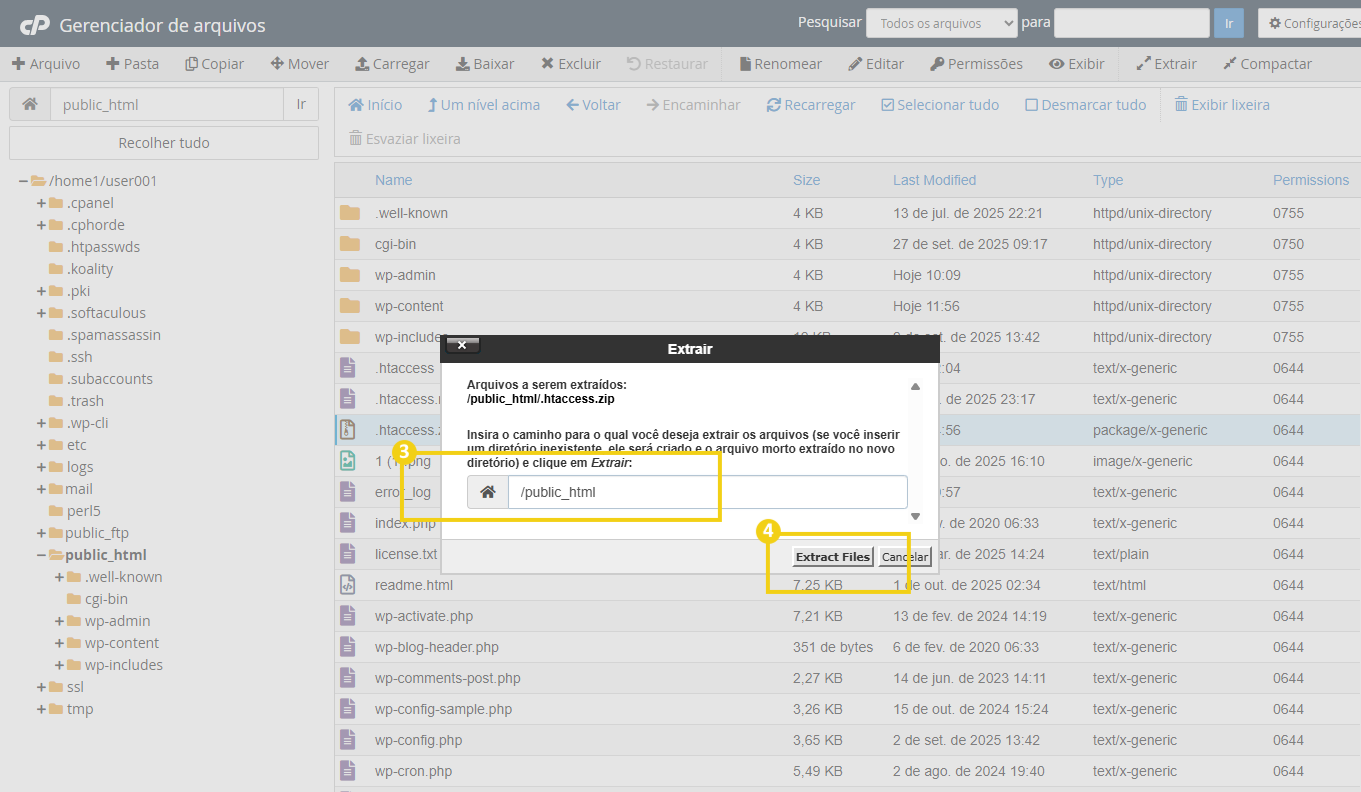The height and width of the screenshot is (792, 1361).
Task: Click Recarregar to refresh the file list
Action: (810, 105)
